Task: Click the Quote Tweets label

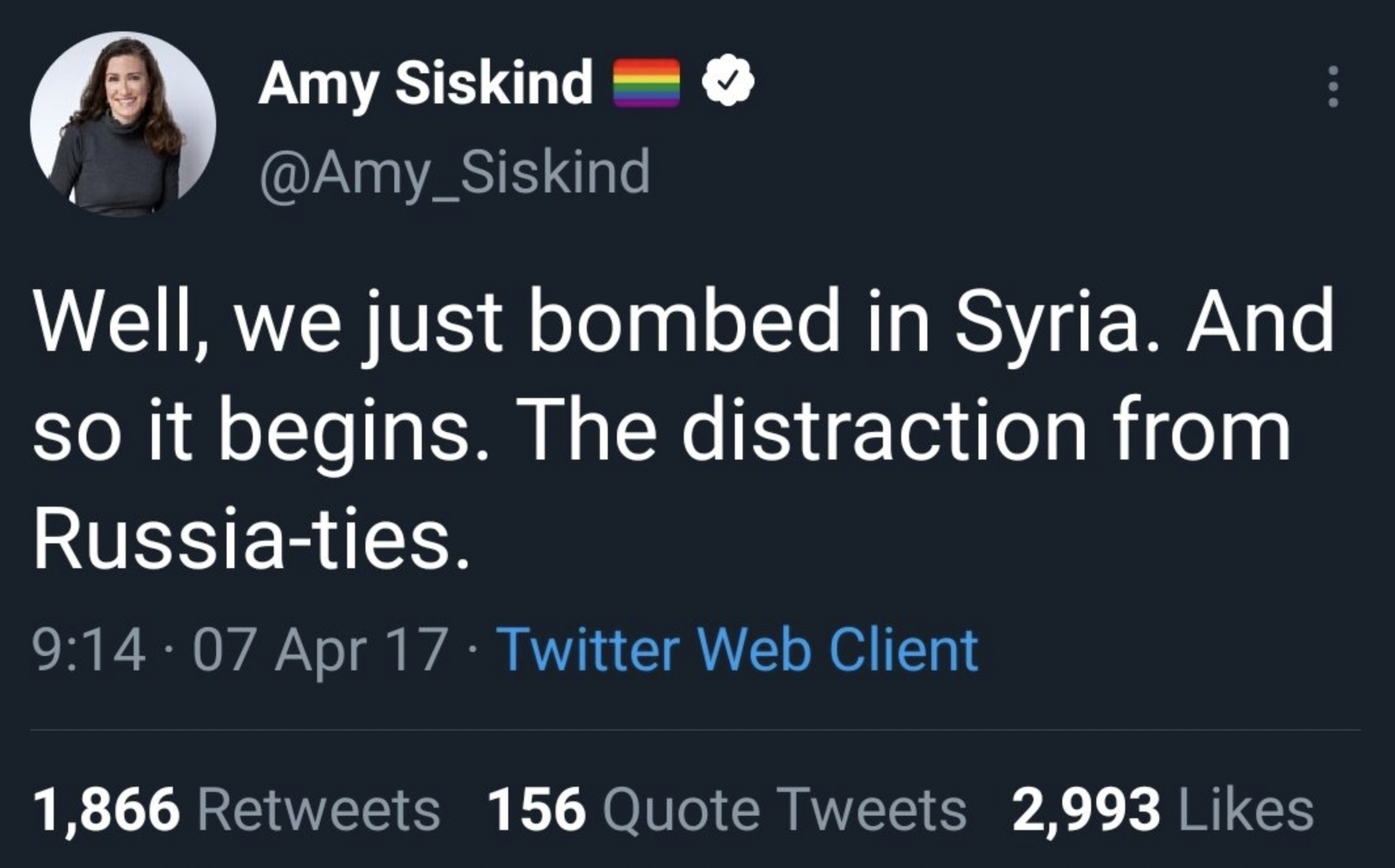Action: (784, 810)
